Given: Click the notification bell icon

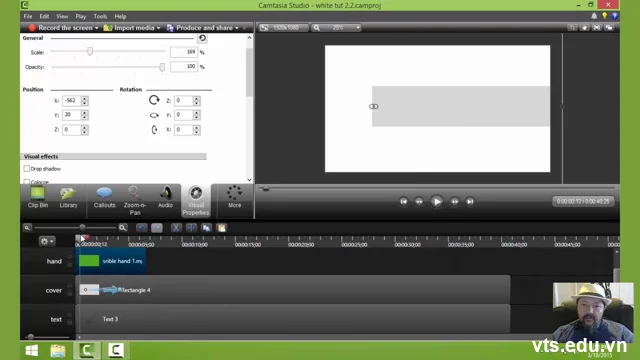Looking at the screenshot, I should tap(594, 16).
